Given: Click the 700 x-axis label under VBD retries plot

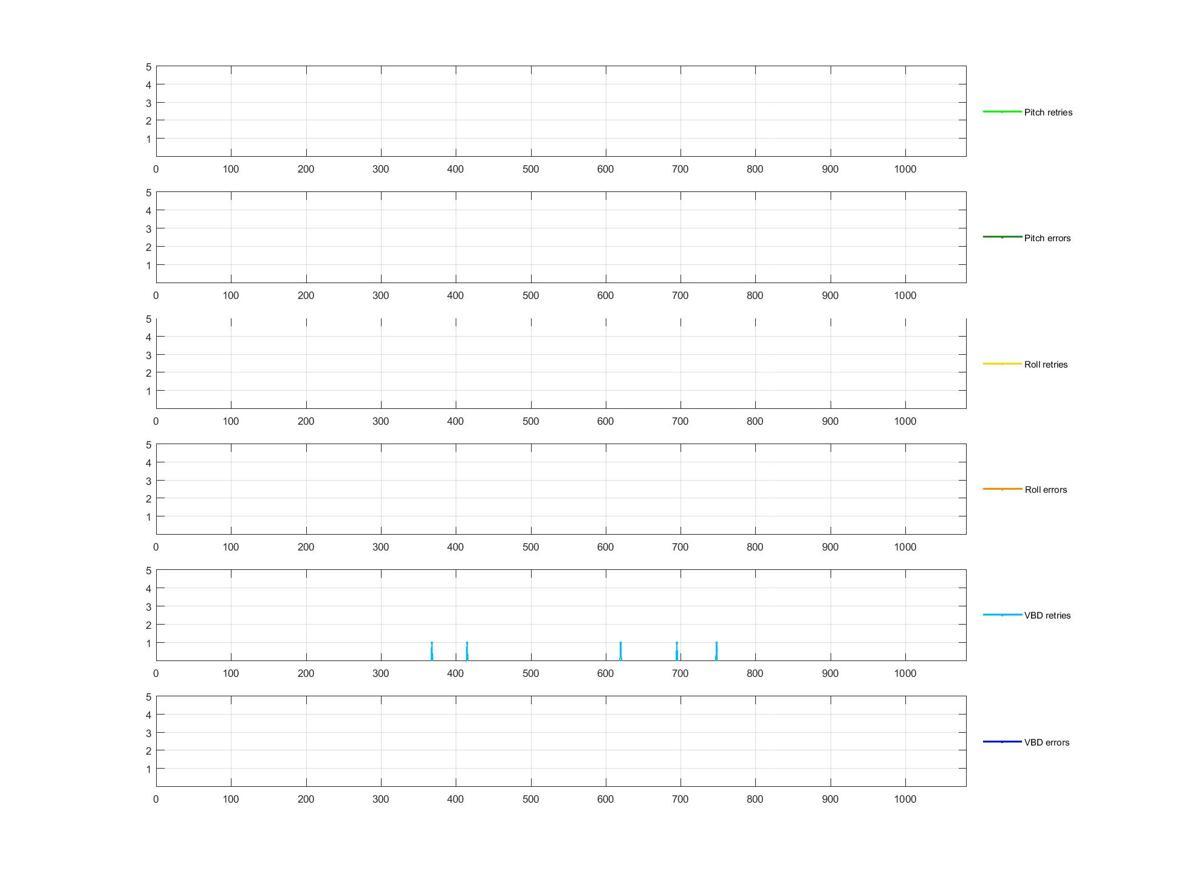Looking at the screenshot, I should click(680, 674).
